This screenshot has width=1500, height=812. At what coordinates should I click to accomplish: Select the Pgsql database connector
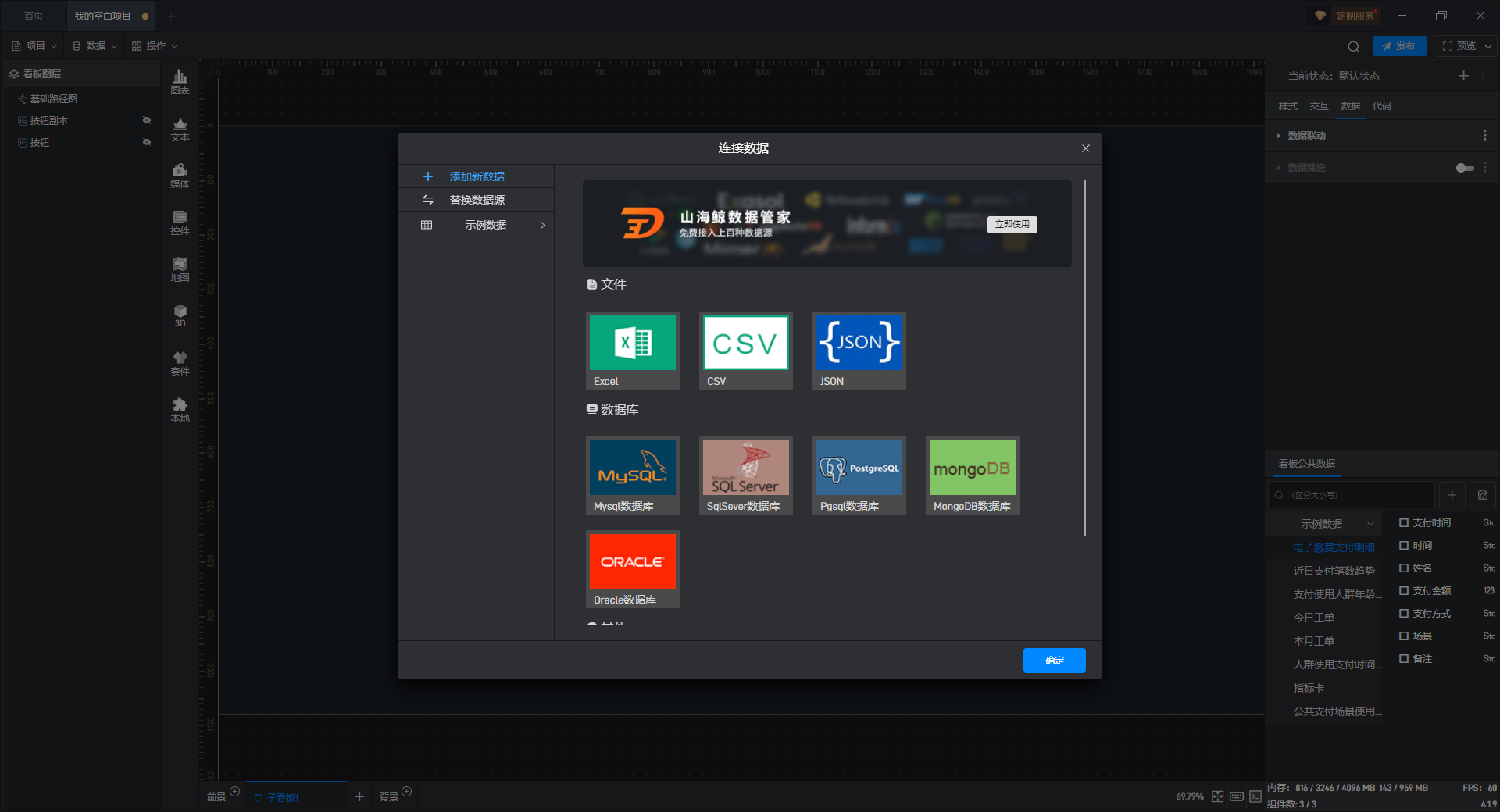(x=859, y=475)
